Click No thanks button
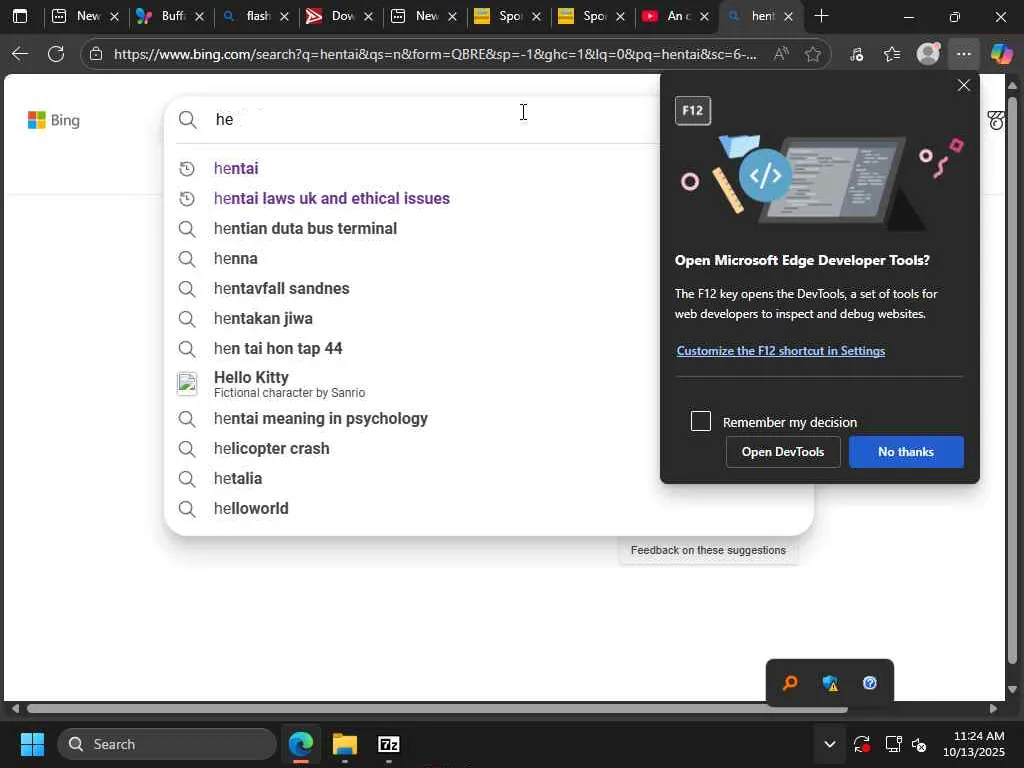1024x768 pixels. [906, 452]
